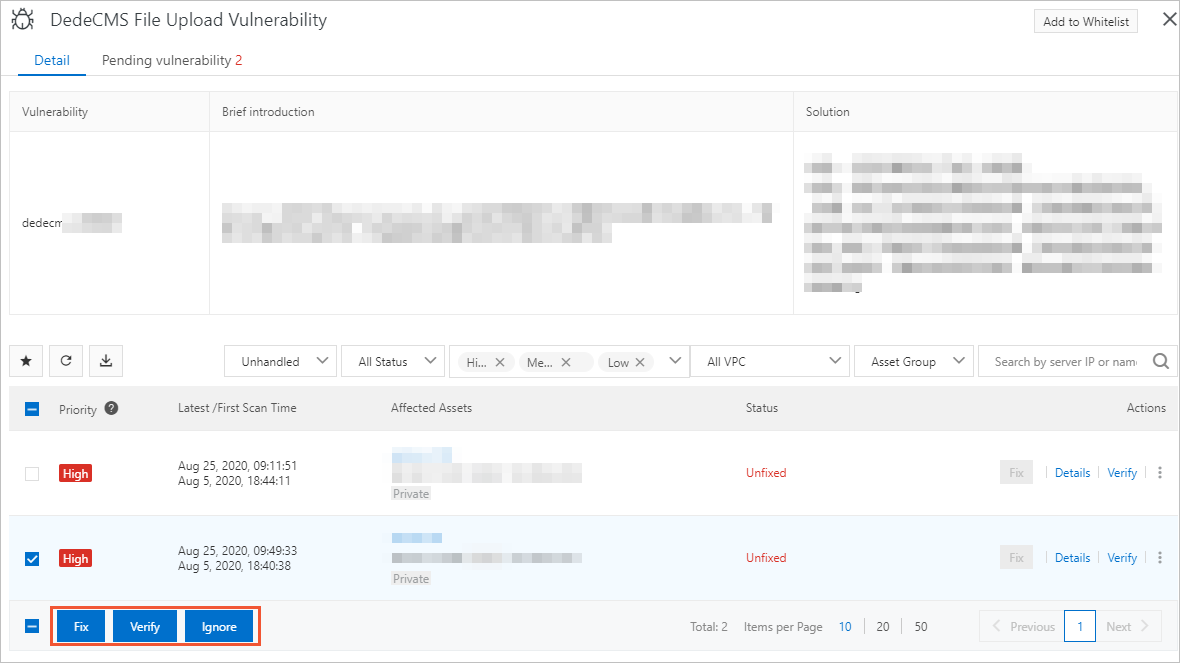Set items per page to 10

click(x=845, y=626)
